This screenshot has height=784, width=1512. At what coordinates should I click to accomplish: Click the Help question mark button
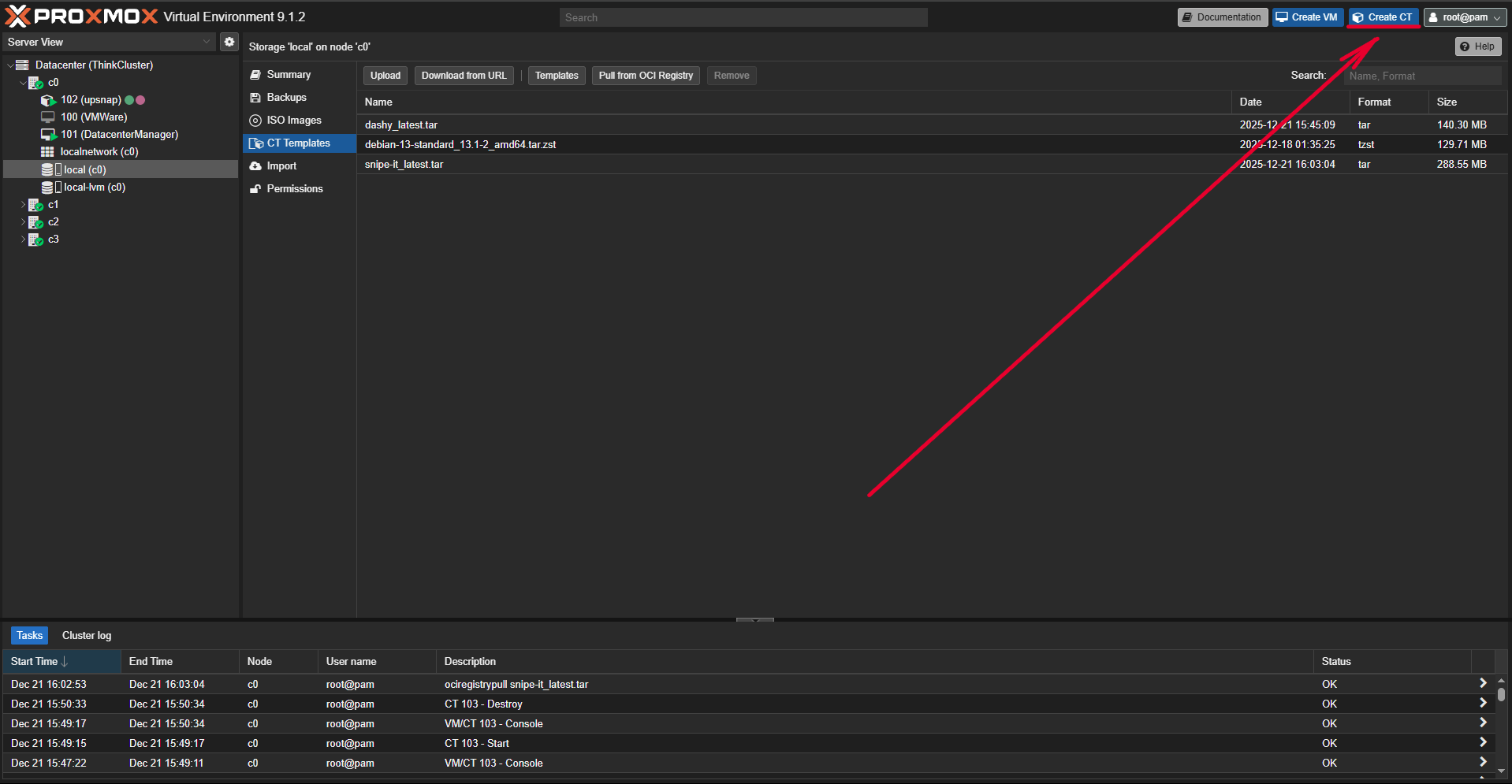(x=1477, y=46)
